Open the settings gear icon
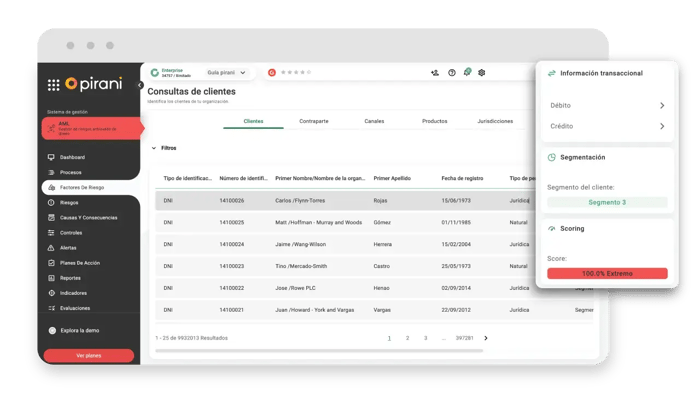700x393 pixels. (x=482, y=73)
